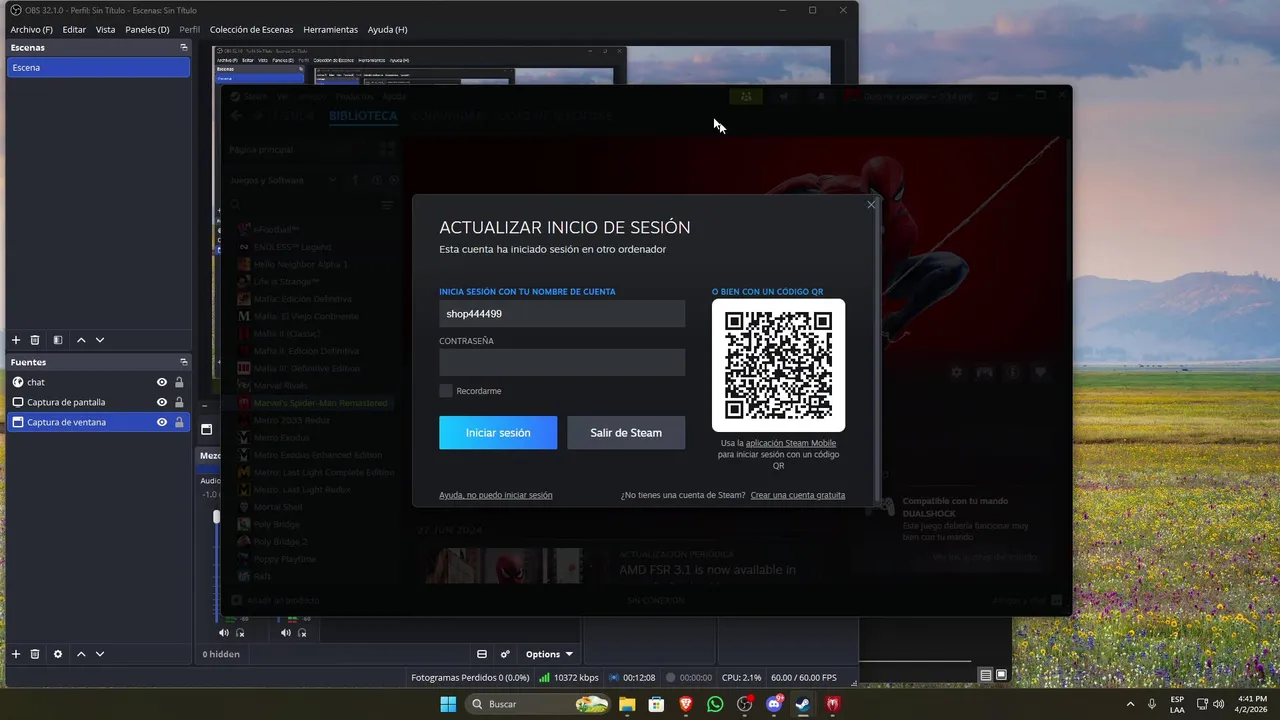Remove selected scene with trash icon in Escenas

coord(35,340)
